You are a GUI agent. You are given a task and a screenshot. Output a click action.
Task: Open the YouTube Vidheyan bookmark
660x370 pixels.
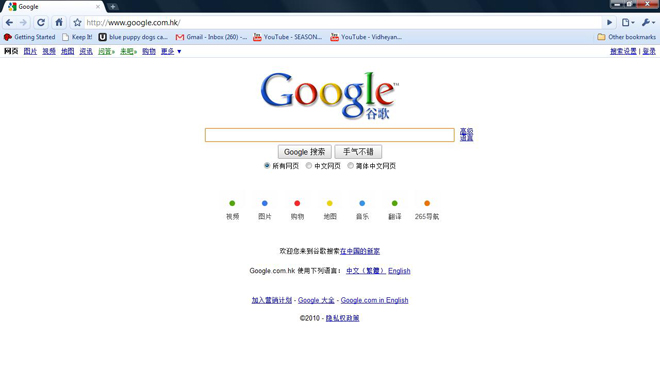click(366, 37)
